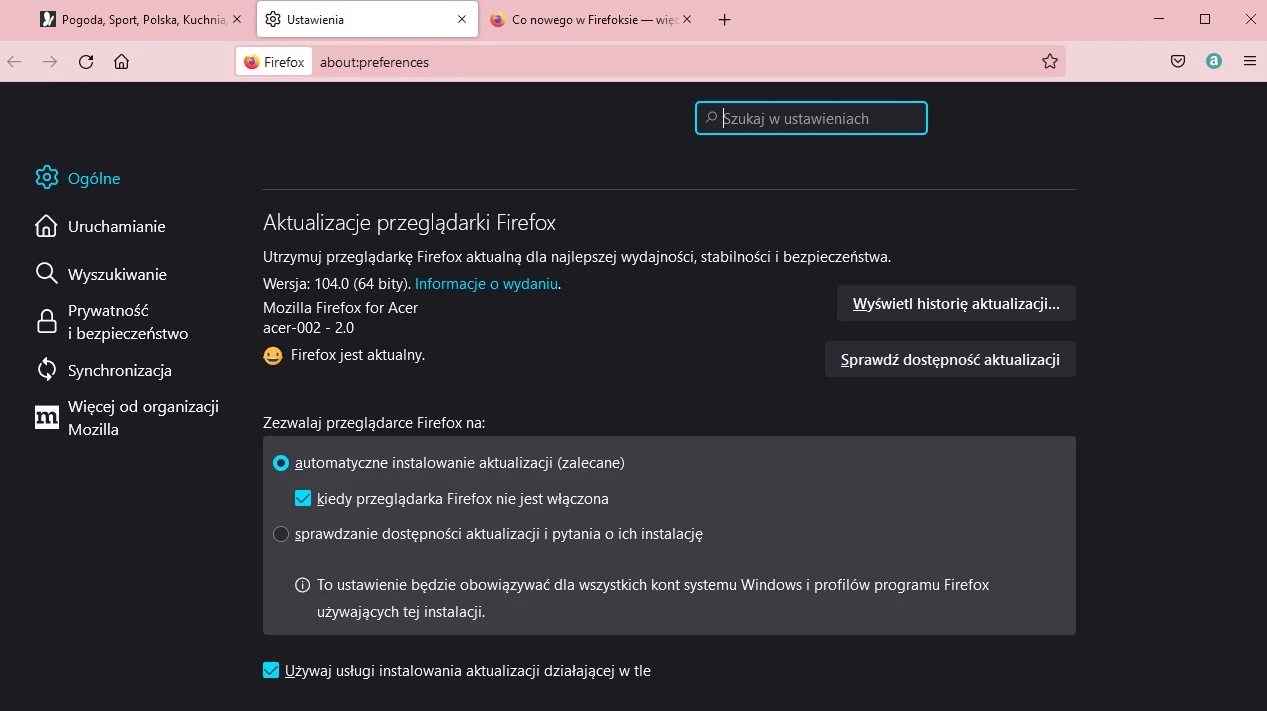
Task: Open the Ogólne settings section
Action: (46, 177)
